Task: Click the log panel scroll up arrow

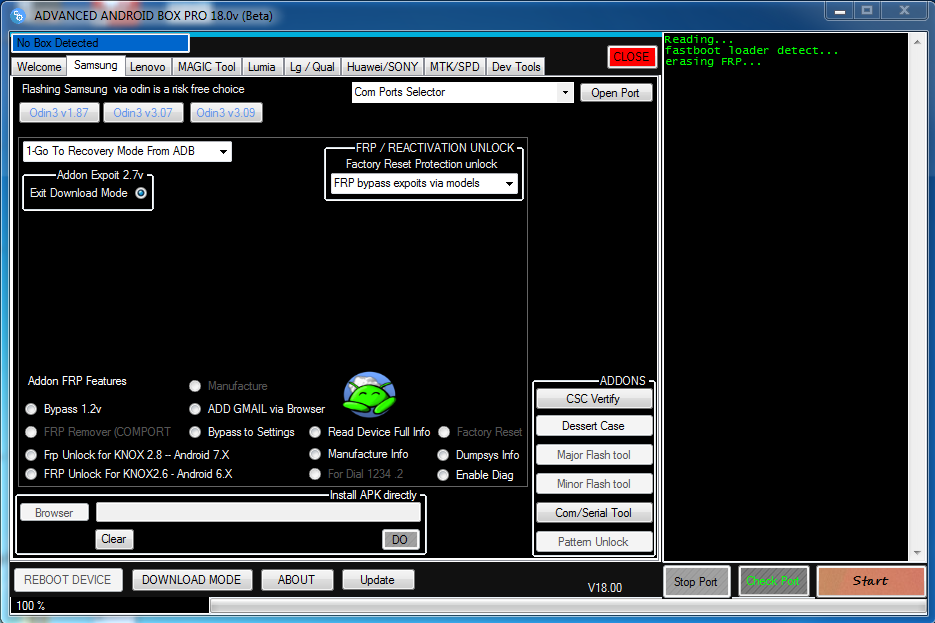Action: click(917, 41)
